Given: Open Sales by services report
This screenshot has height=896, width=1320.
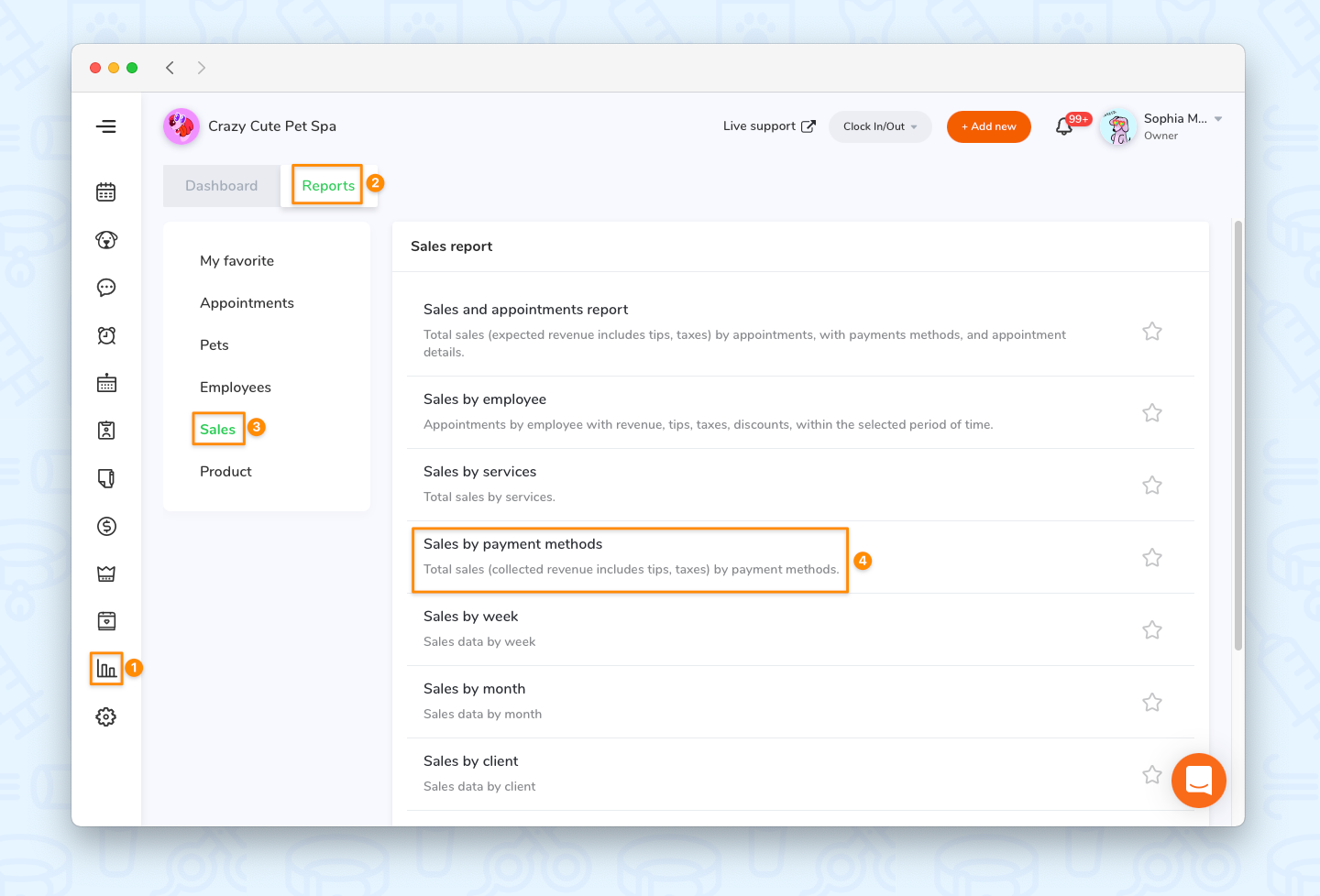Looking at the screenshot, I should pos(479,472).
